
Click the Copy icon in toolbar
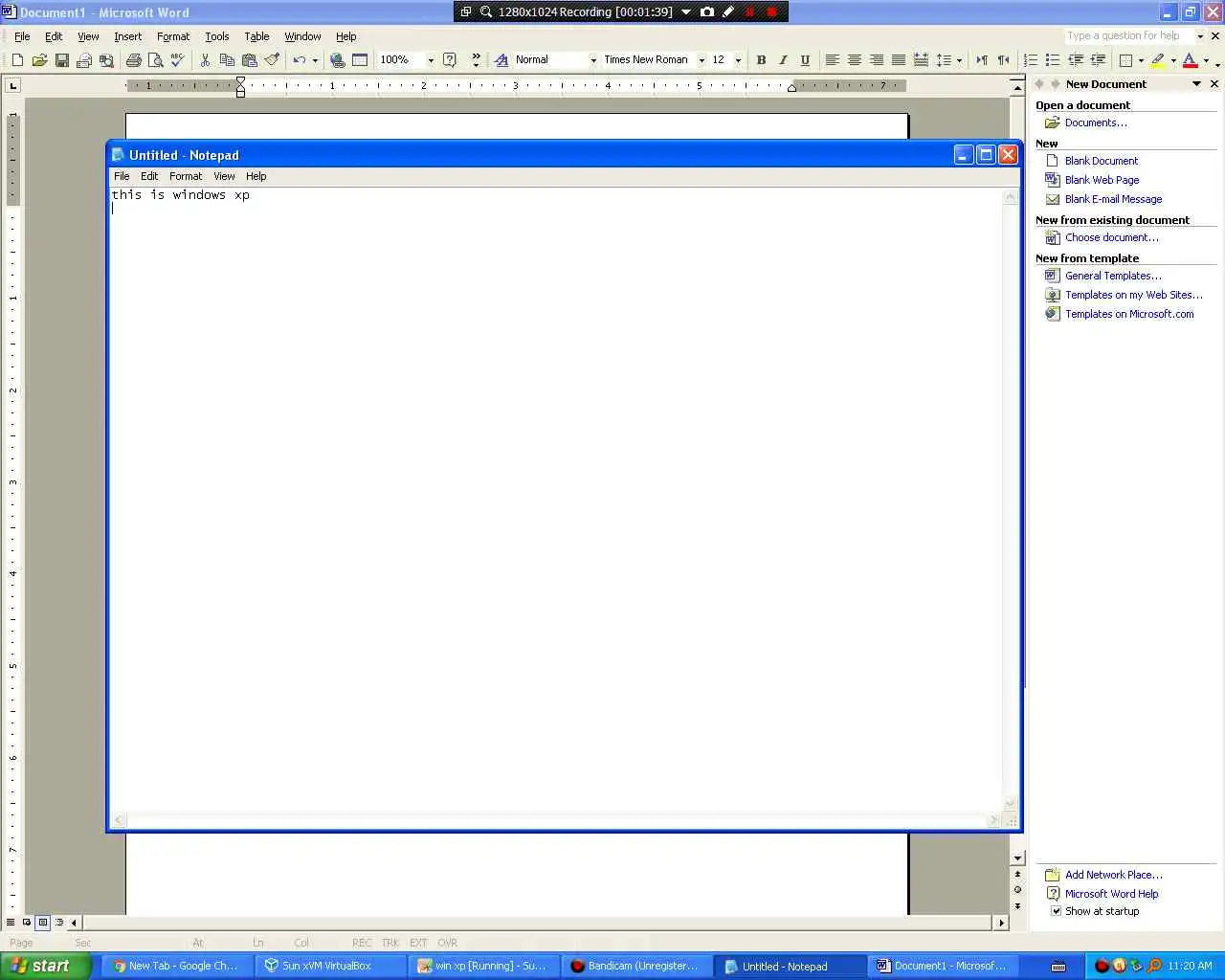point(227,59)
